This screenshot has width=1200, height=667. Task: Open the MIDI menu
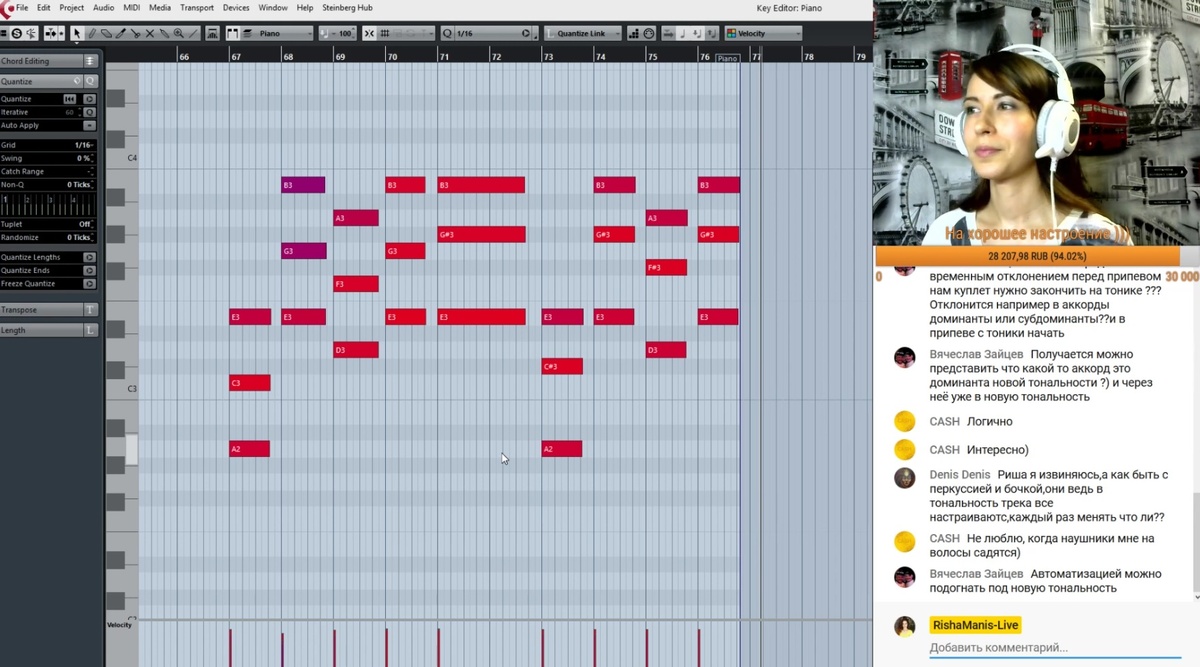click(x=130, y=7)
